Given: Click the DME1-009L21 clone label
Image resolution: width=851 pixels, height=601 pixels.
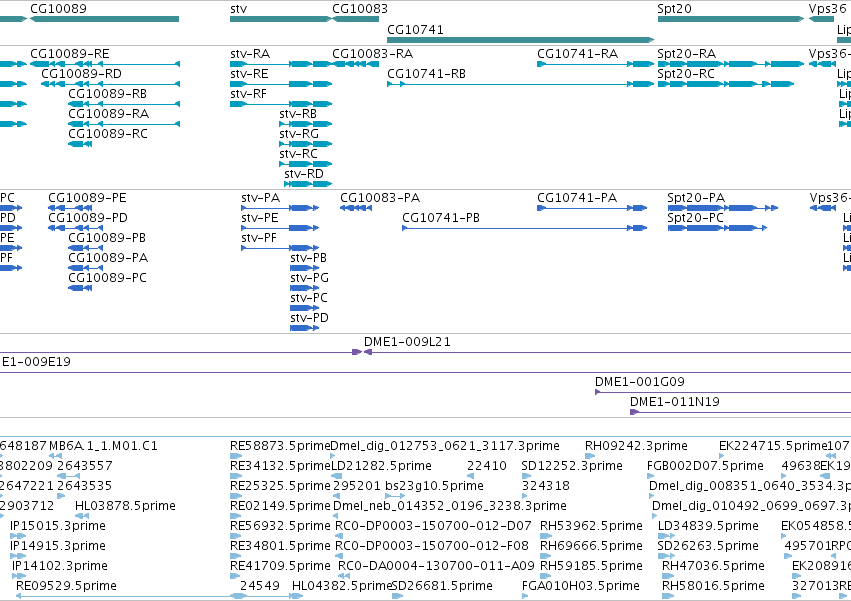Looking at the screenshot, I should click(407, 342).
